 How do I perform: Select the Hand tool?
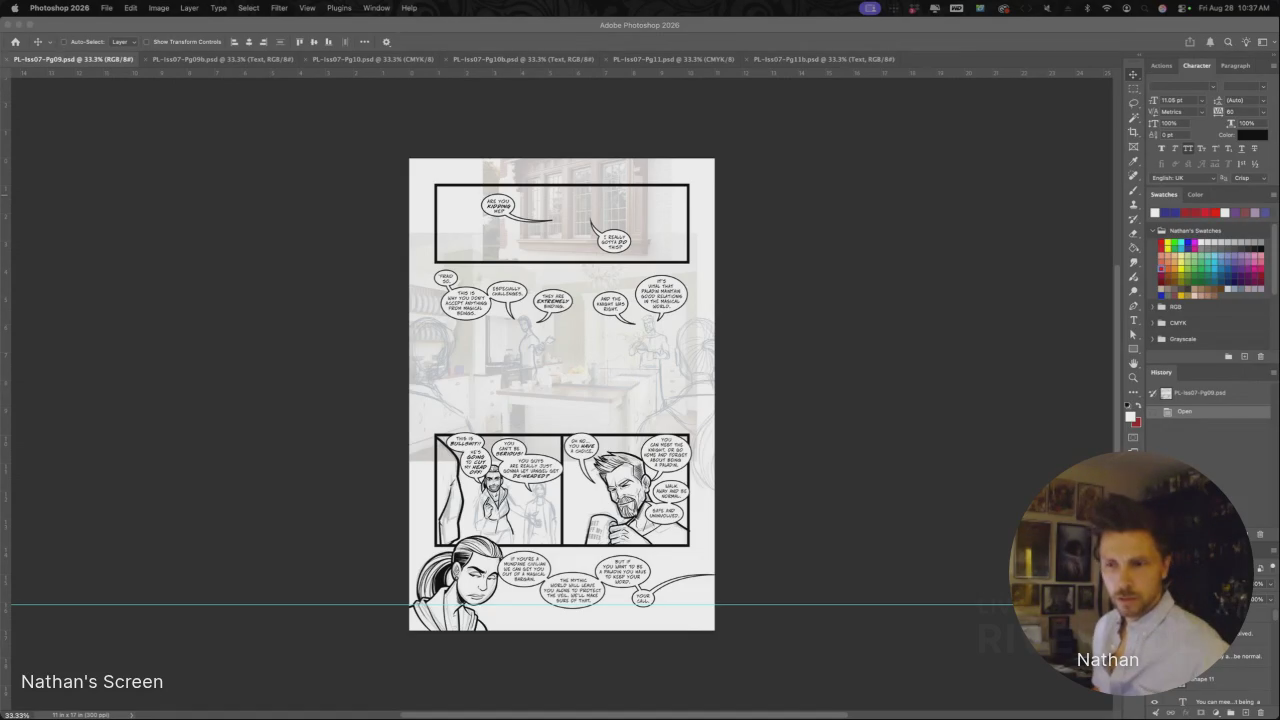click(1133, 364)
